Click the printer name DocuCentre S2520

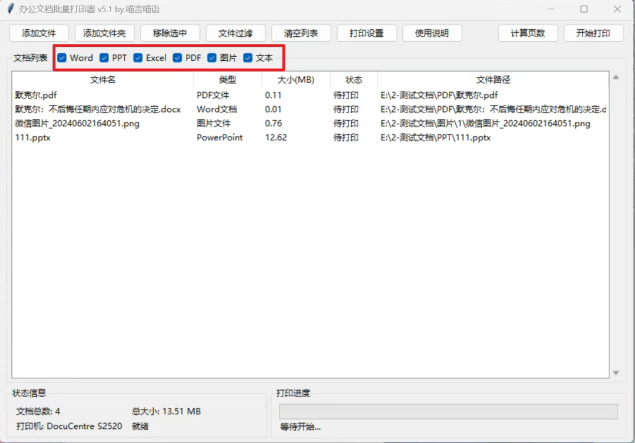[84, 426]
